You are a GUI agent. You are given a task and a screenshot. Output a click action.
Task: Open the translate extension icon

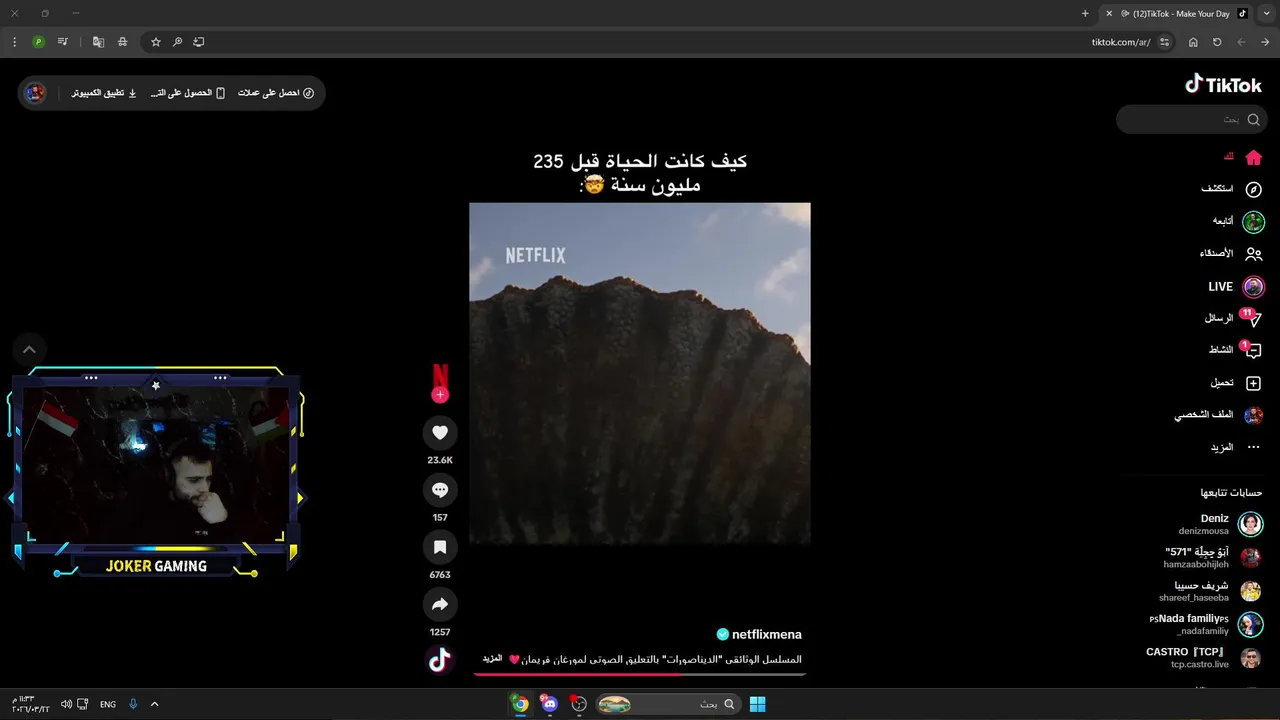click(x=98, y=42)
